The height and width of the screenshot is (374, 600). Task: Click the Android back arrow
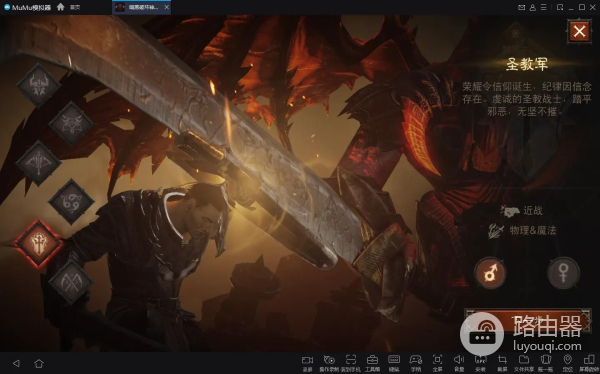(16, 363)
